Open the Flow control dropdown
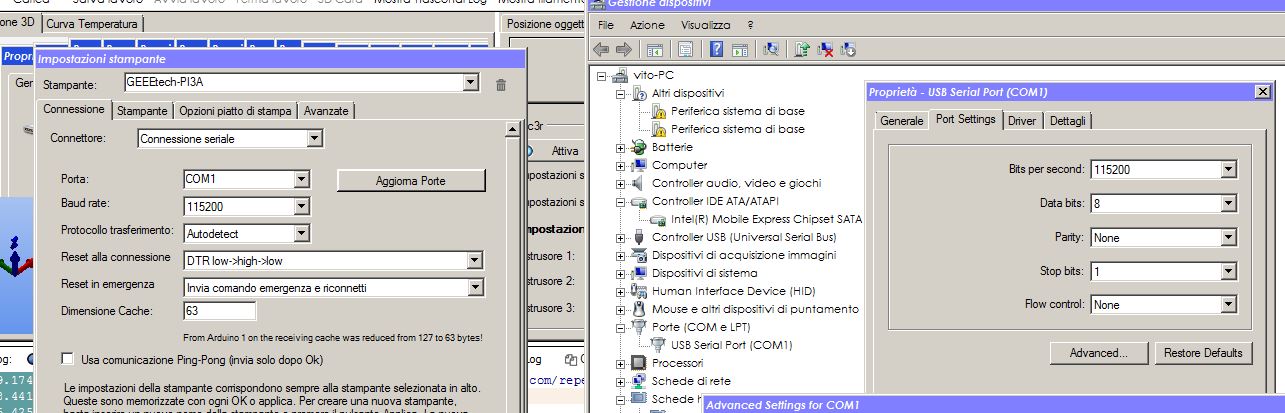Image resolution: width=1285 pixels, height=413 pixels. coord(1229,305)
